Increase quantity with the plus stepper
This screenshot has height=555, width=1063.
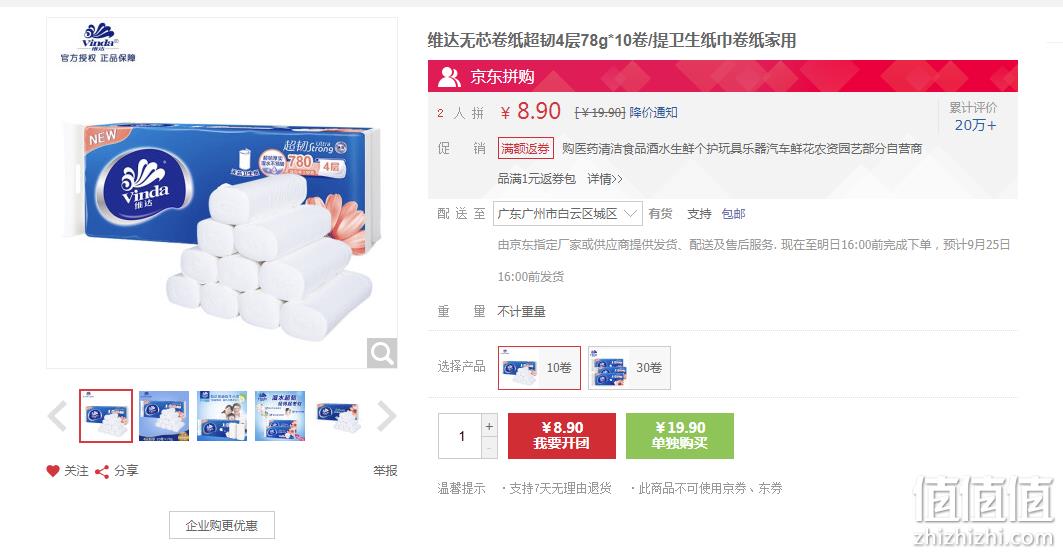[x=489, y=426]
